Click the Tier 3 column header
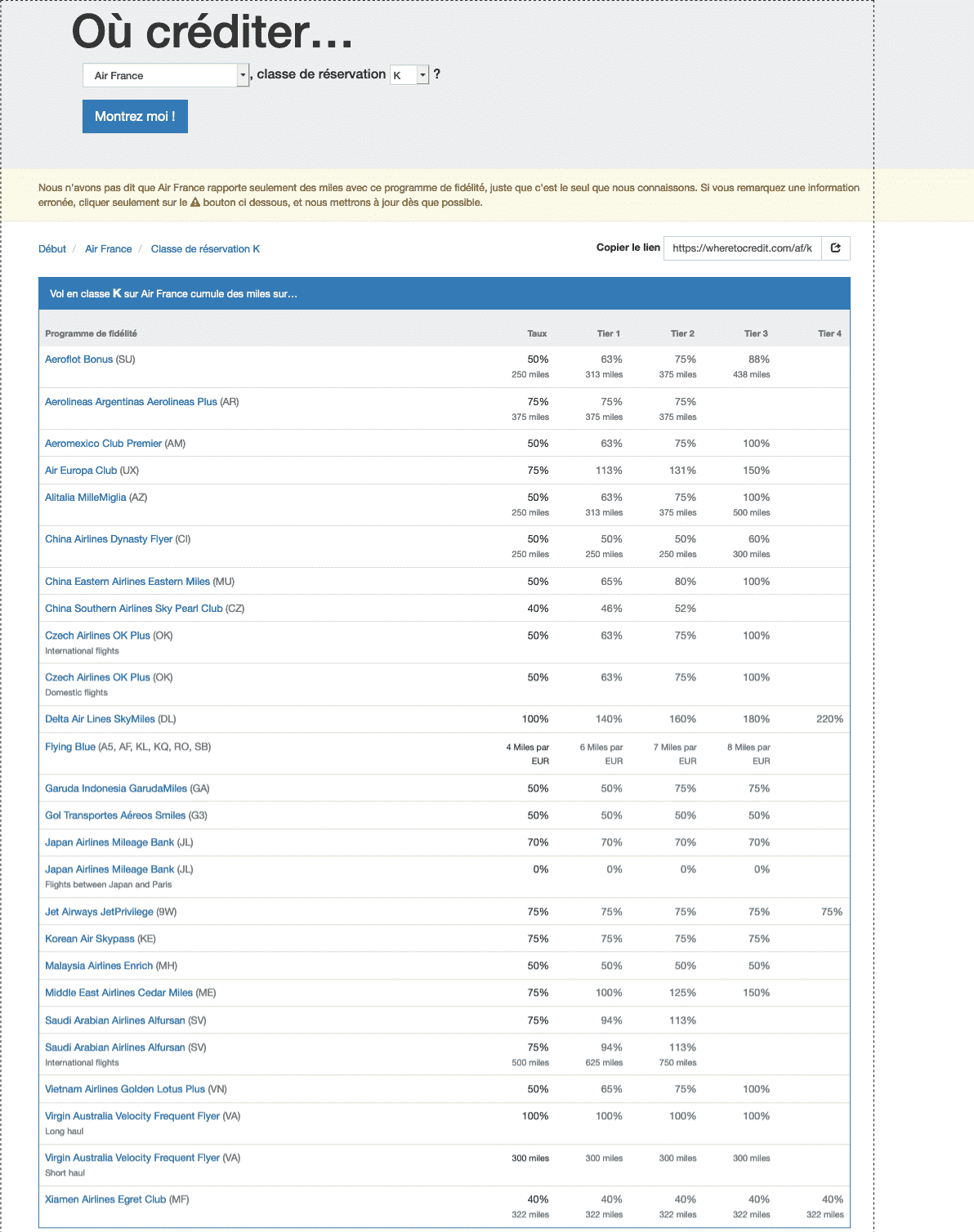 (756, 333)
